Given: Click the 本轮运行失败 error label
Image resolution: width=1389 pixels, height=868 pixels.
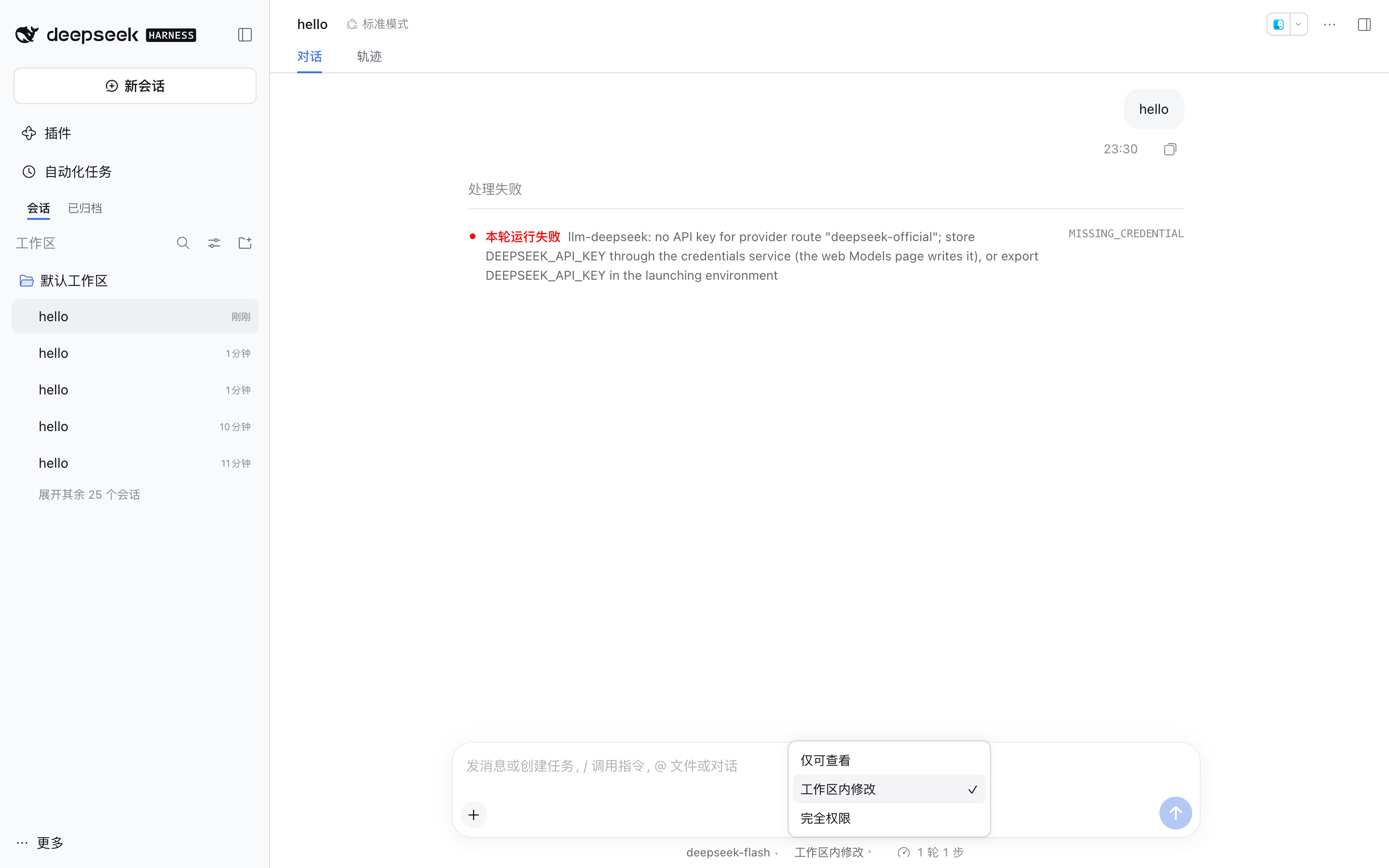Looking at the screenshot, I should pyautogui.click(x=523, y=236).
